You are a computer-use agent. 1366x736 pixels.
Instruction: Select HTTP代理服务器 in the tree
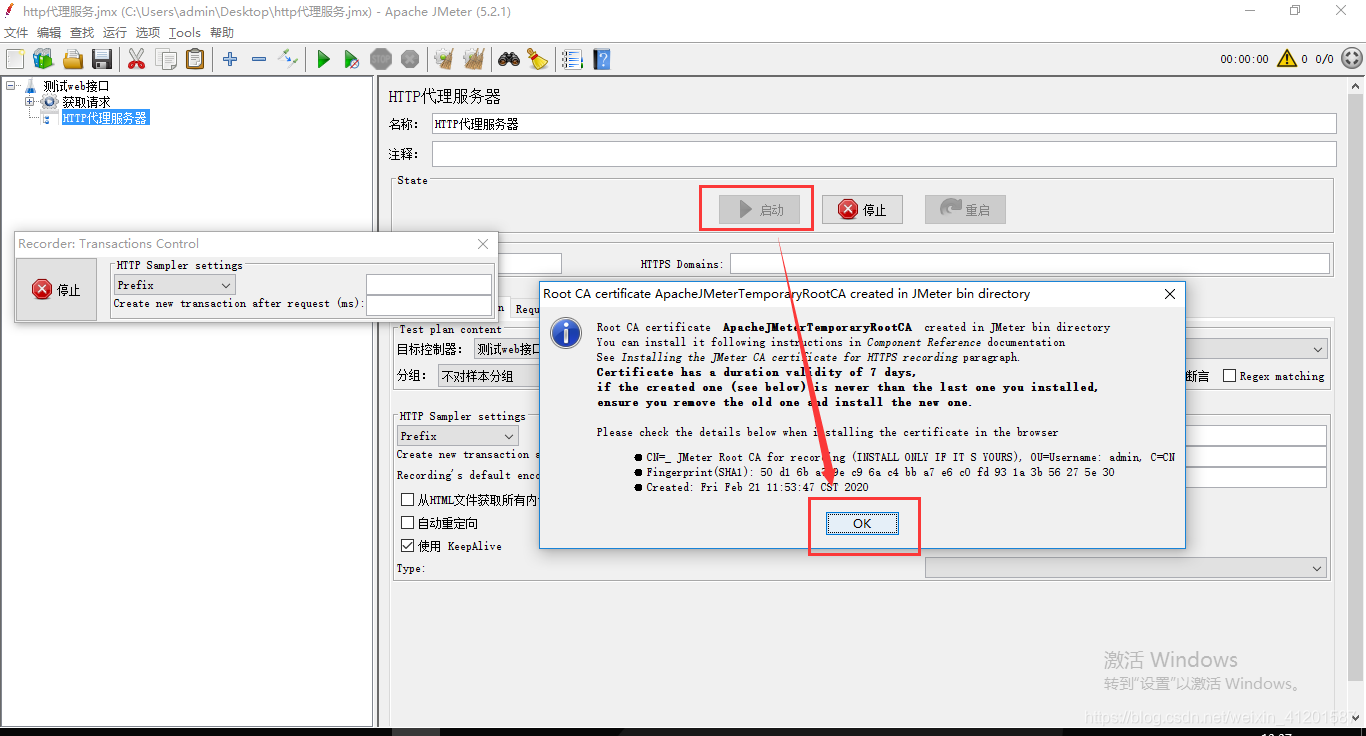pyautogui.click(x=105, y=118)
